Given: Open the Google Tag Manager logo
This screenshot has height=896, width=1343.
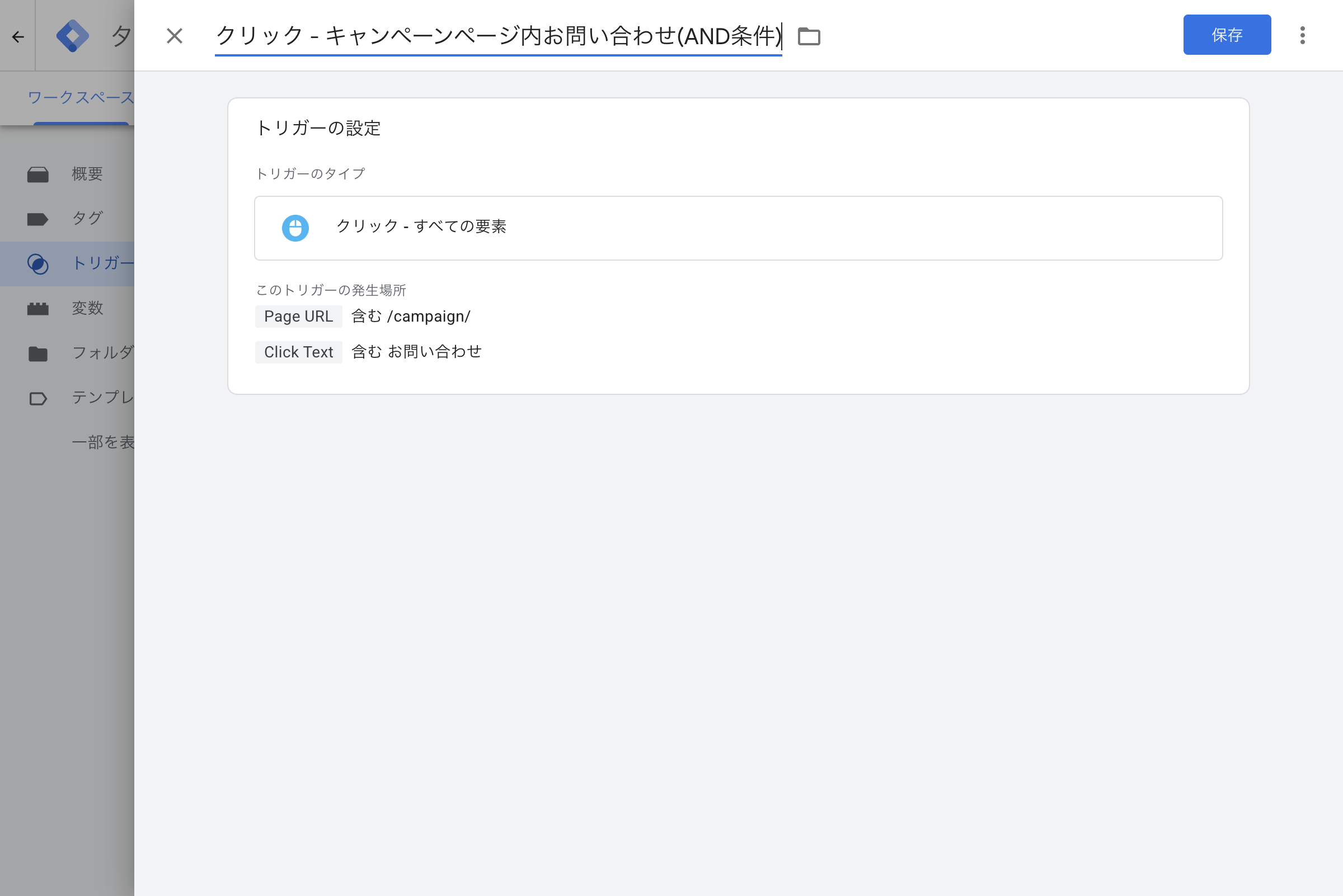Looking at the screenshot, I should point(73,36).
